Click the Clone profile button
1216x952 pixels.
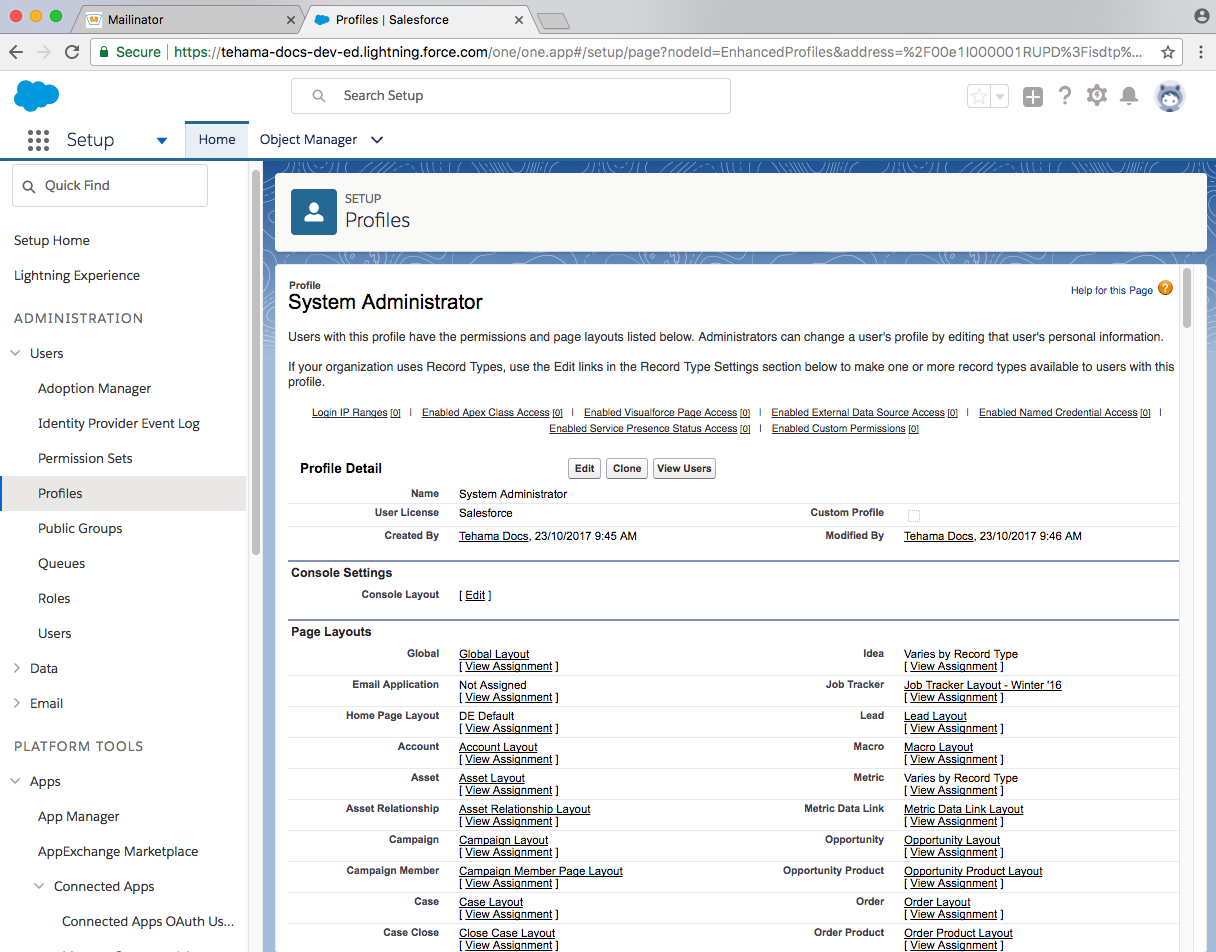(627, 468)
